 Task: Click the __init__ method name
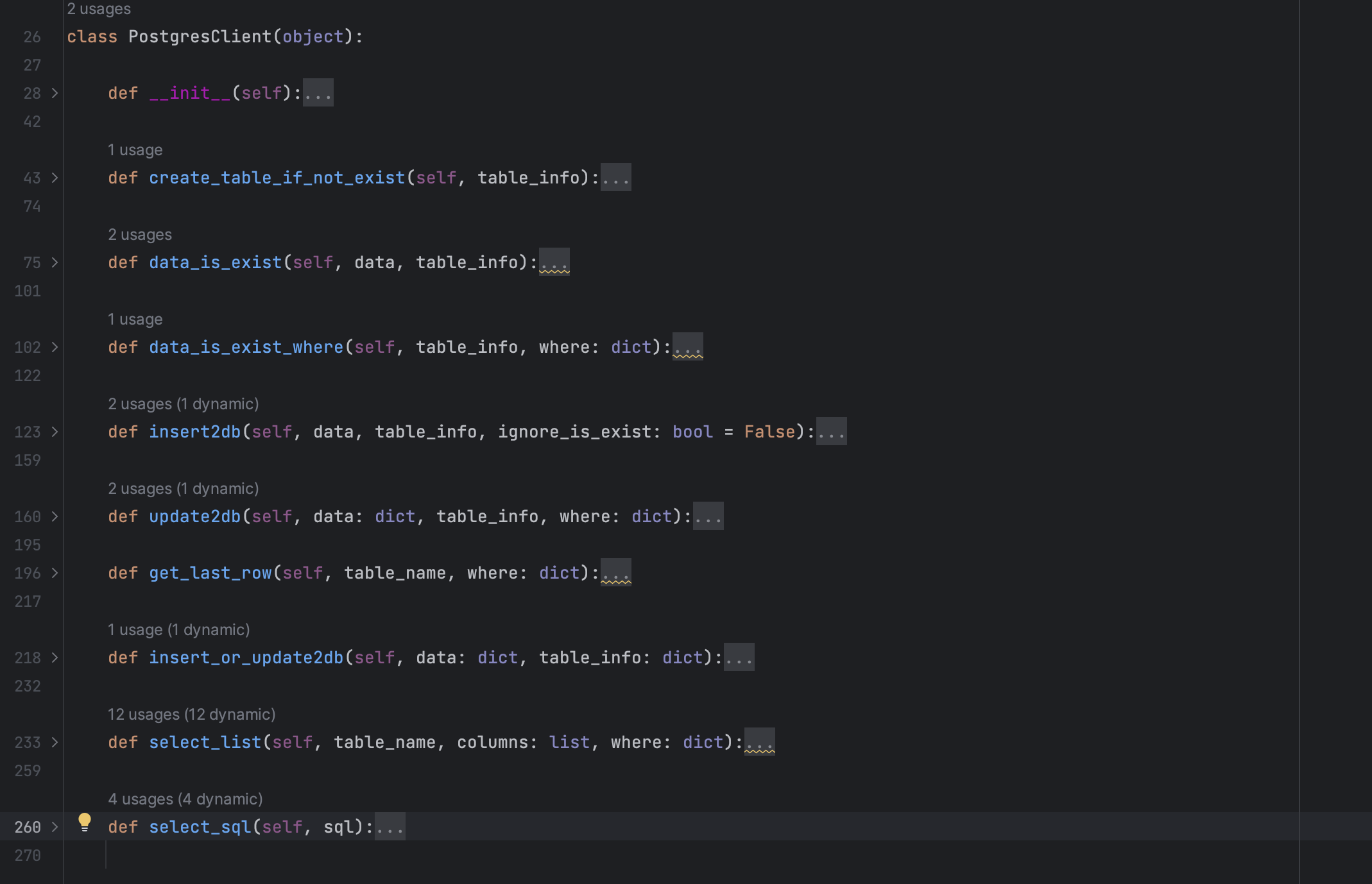[x=190, y=93]
